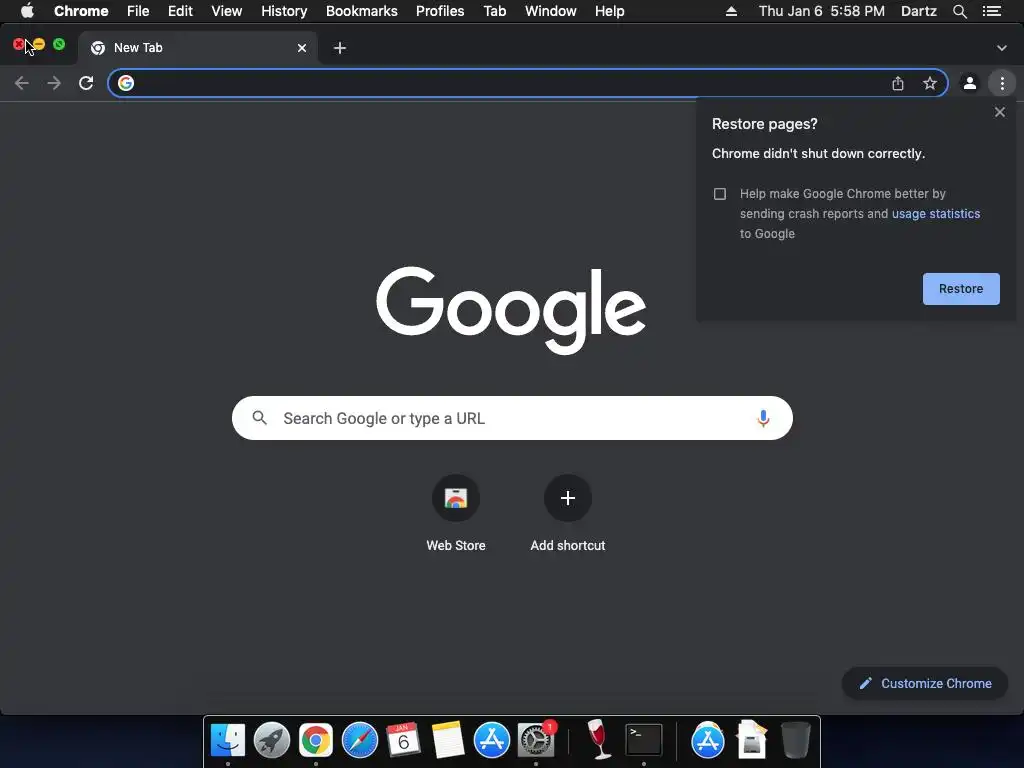Open the Help menu
Viewport: 1024px width, 768px height.
[609, 11]
